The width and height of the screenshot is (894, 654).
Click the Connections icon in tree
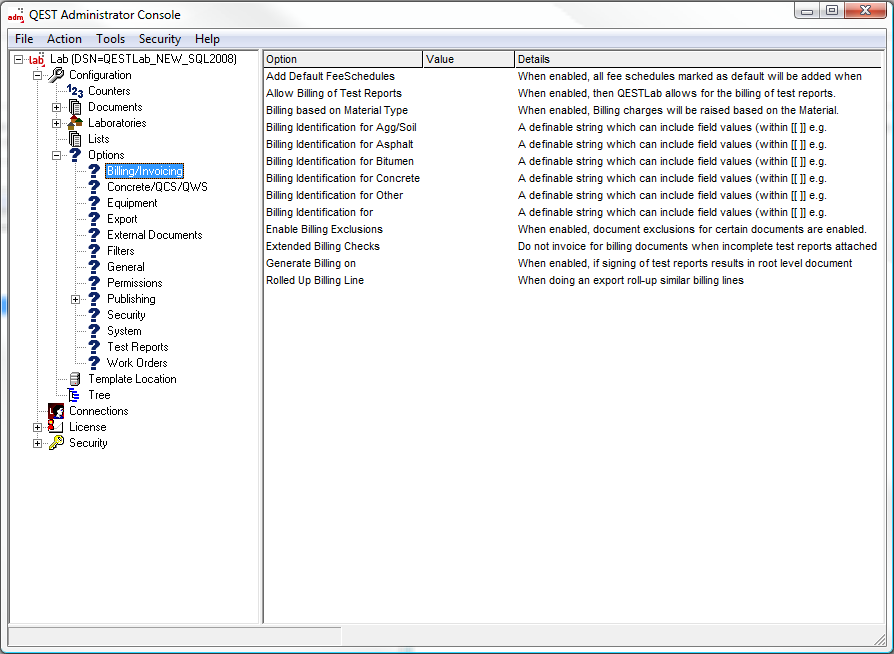tap(56, 411)
